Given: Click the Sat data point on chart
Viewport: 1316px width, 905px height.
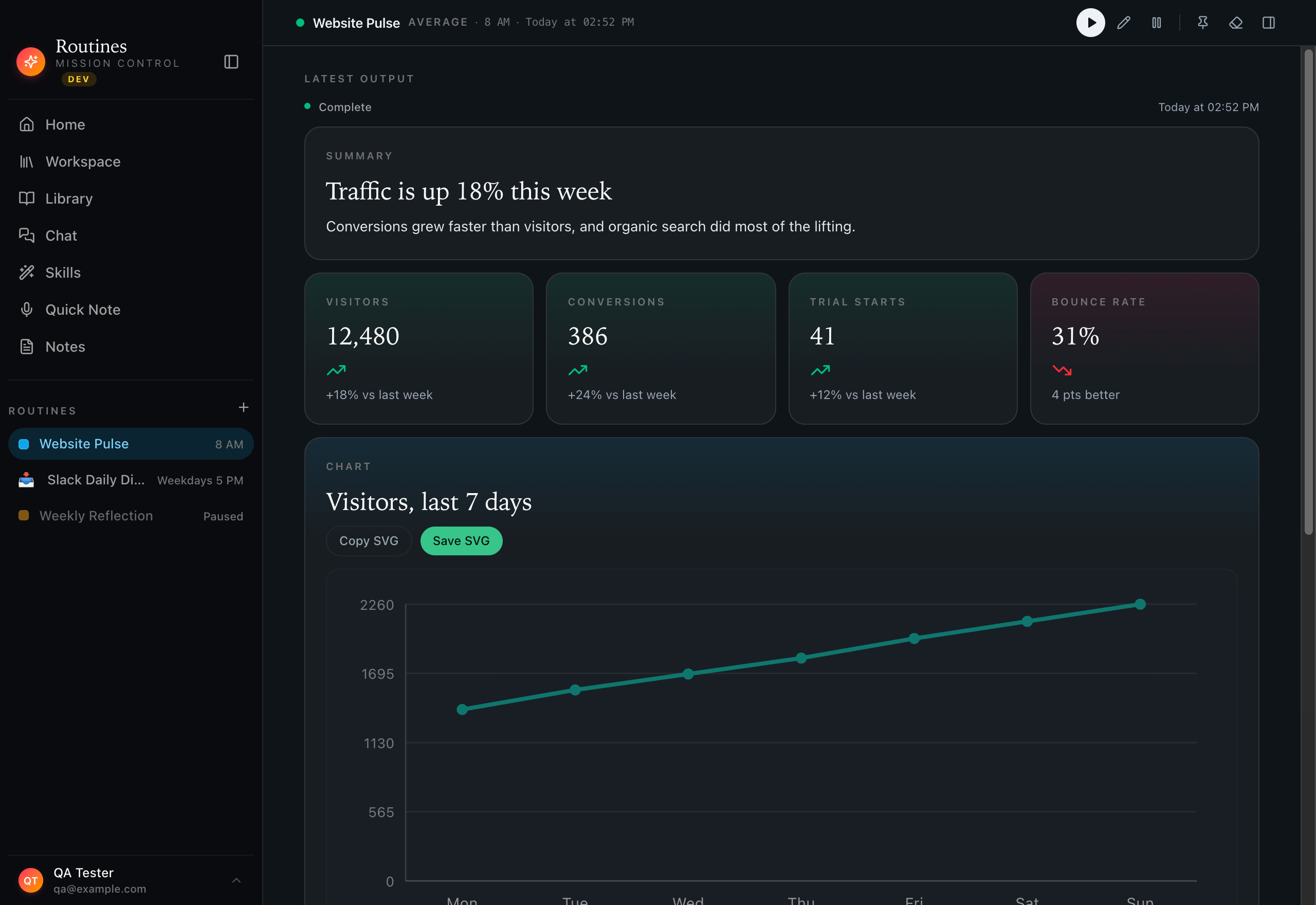Looking at the screenshot, I should click(1027, 622).
